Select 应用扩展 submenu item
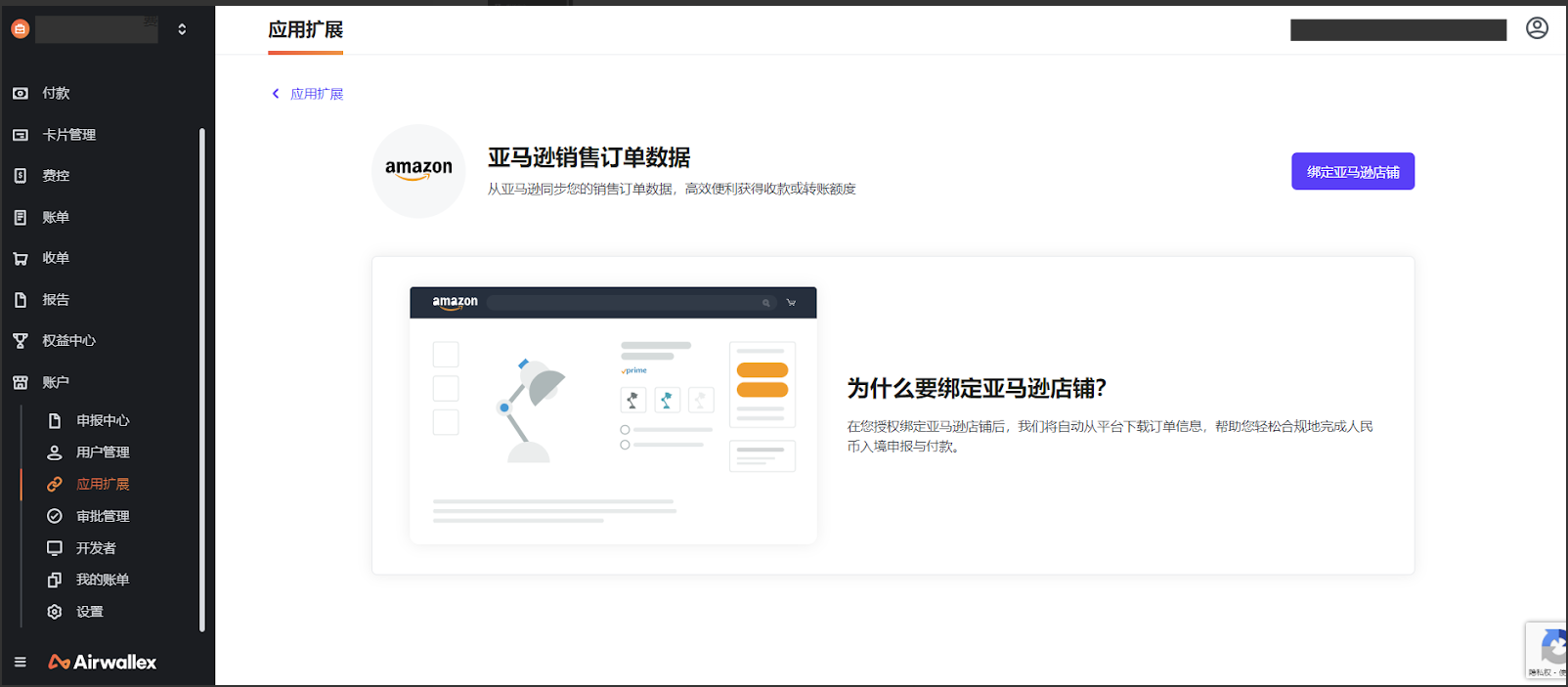This screenshot has width=1568, height=687. pos(103,484)
